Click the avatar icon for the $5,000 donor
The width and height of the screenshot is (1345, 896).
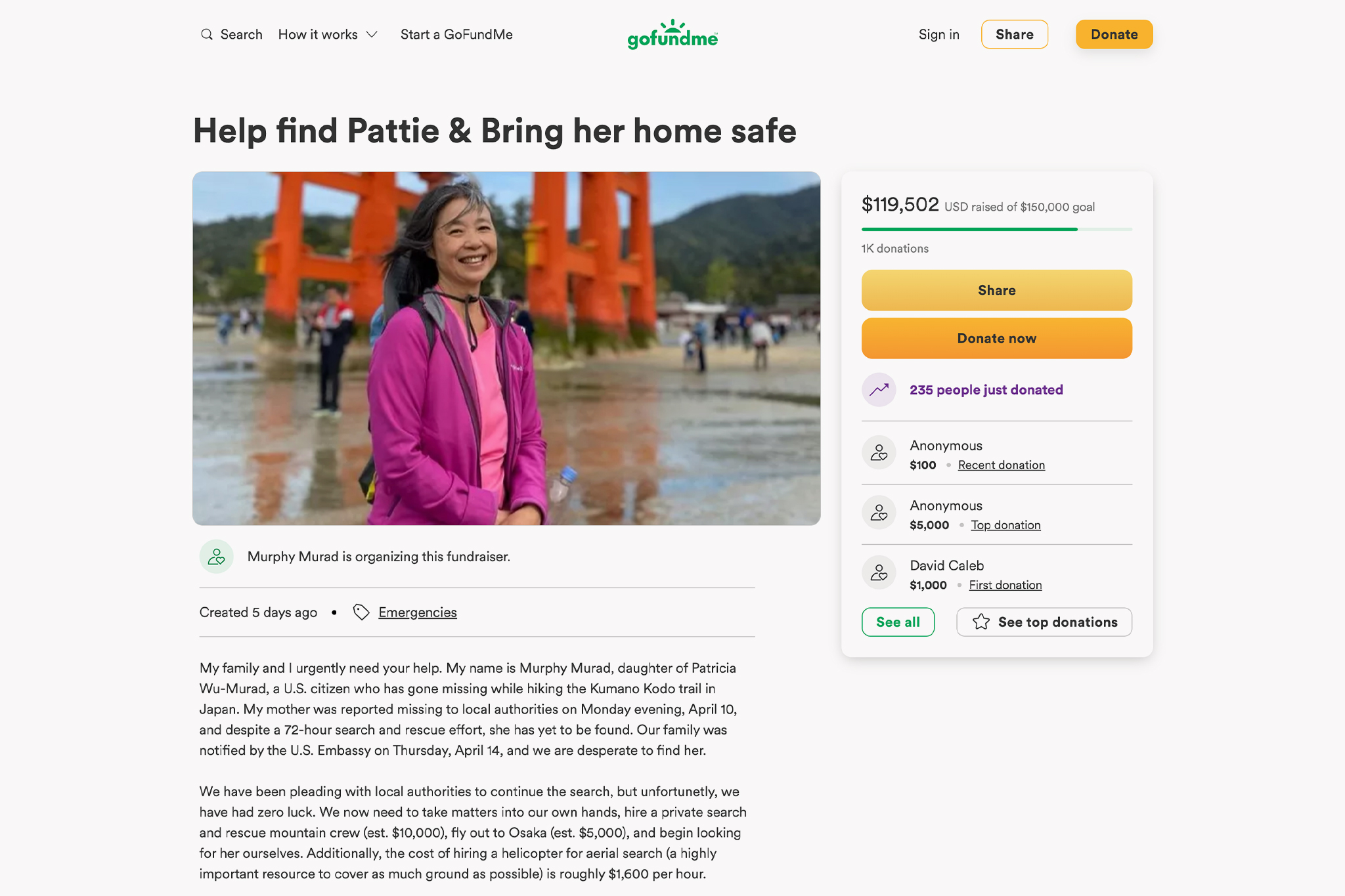click(879, 513)
